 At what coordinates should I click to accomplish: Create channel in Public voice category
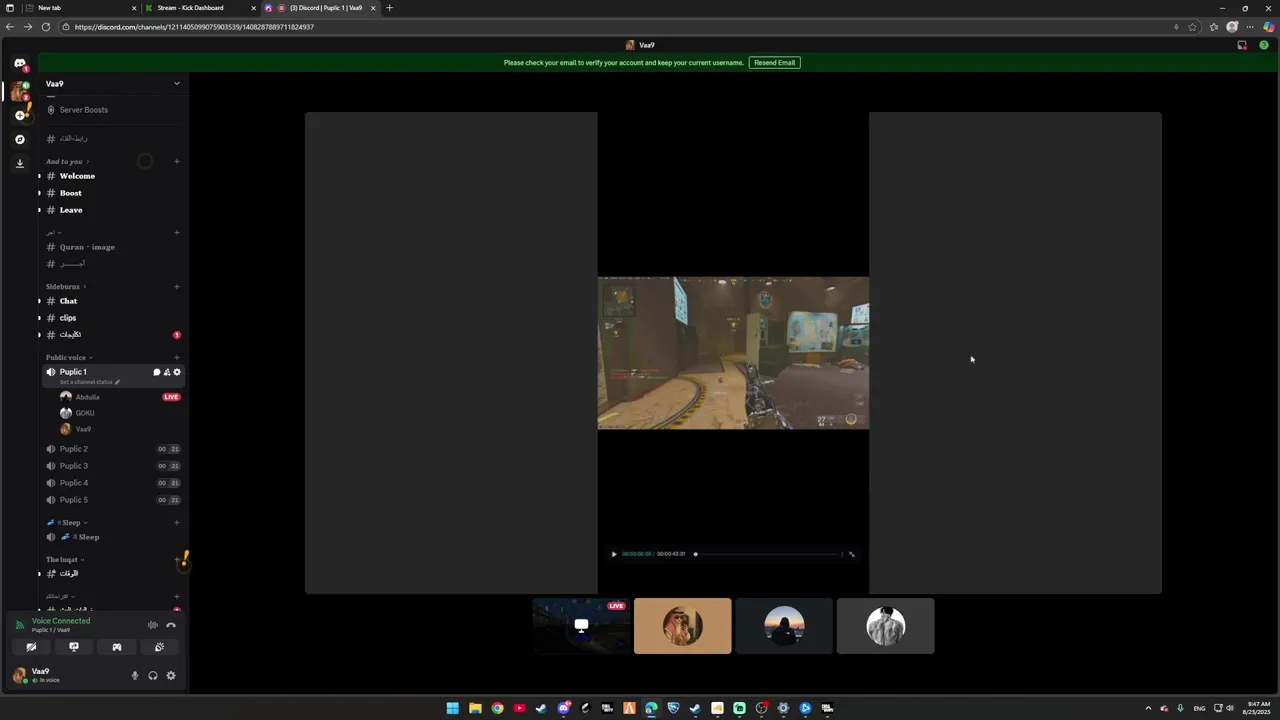click(x=177, y=357)
